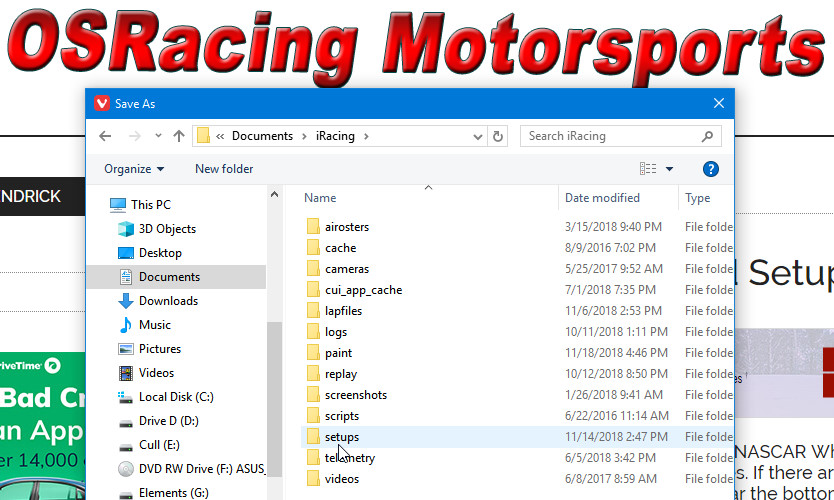
Task: Click the Back navigation arrow
Action: pos(105,136)
